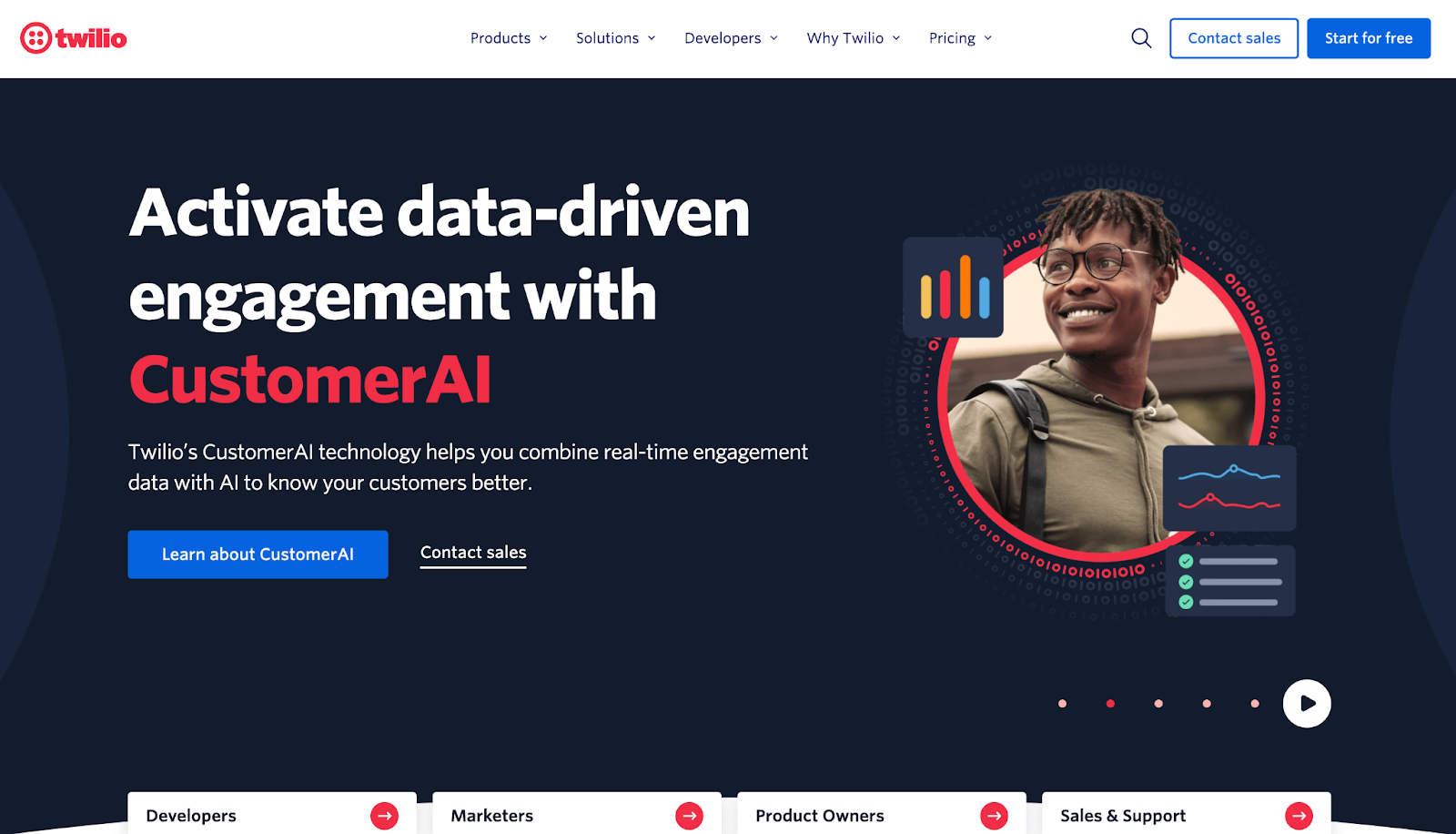The width and height of the screenshot is (1456, 834).
Task: Click the hero Contact sales link
Action: (473, 553)
